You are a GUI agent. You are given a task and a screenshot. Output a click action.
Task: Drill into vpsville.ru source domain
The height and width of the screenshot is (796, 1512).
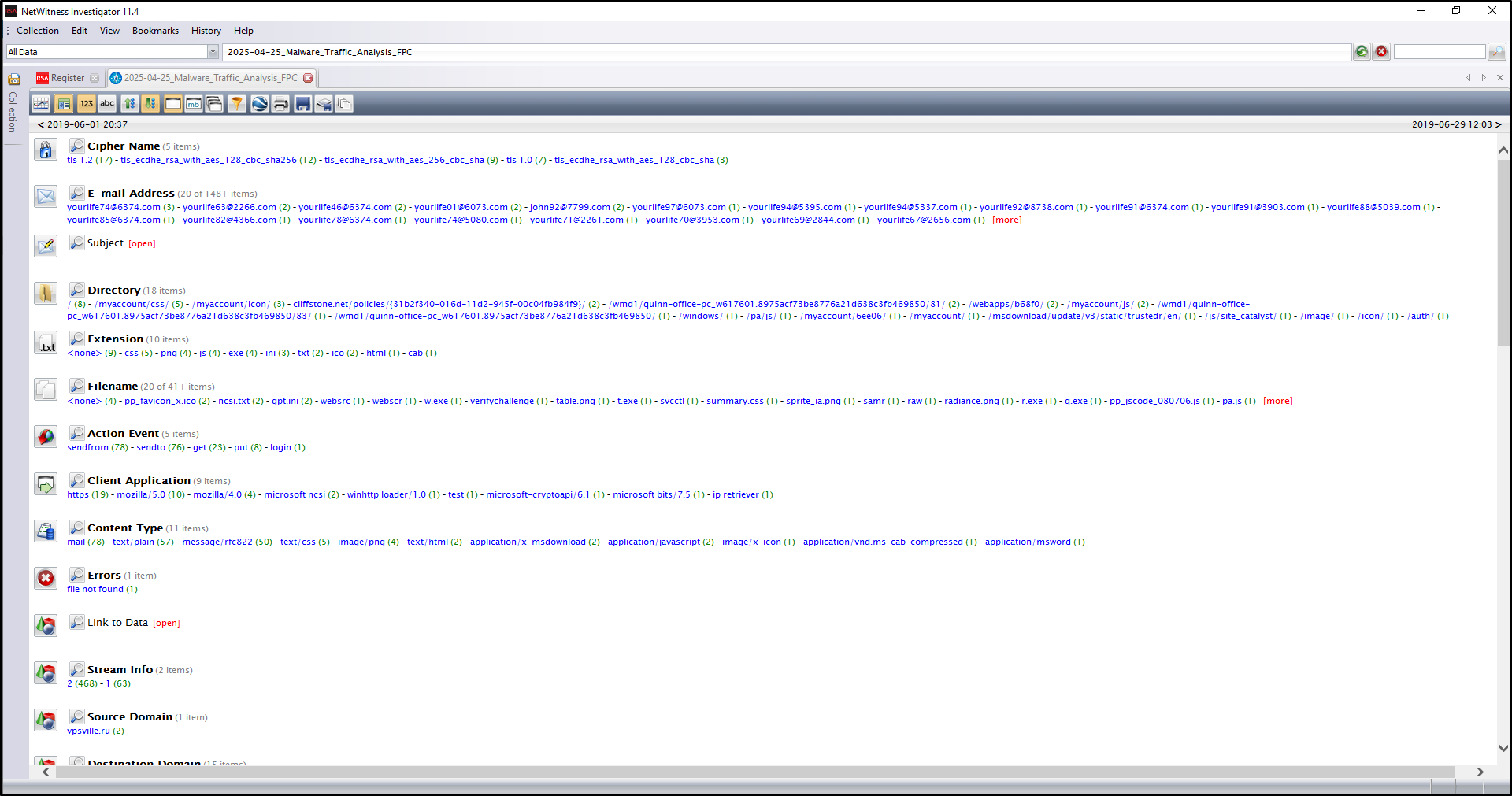point(88,731)
